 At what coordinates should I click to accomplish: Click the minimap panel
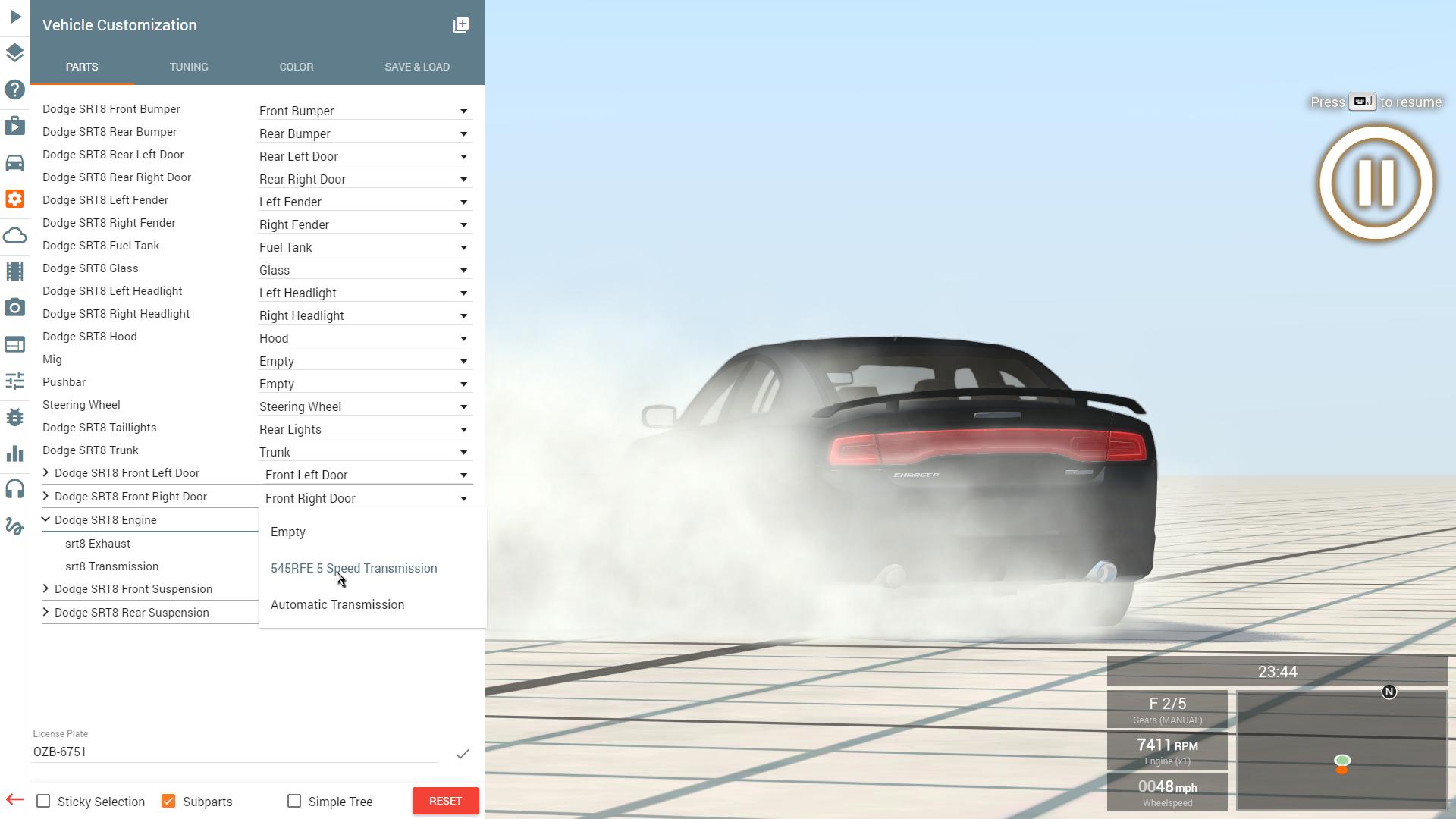1341,749
